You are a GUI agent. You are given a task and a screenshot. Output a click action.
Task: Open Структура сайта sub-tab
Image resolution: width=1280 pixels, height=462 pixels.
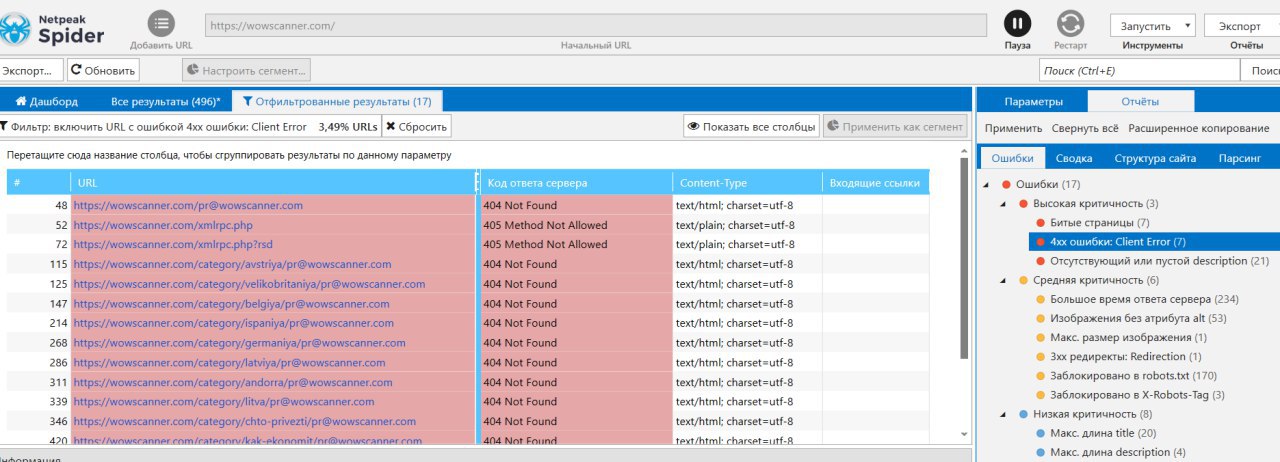1154,158
